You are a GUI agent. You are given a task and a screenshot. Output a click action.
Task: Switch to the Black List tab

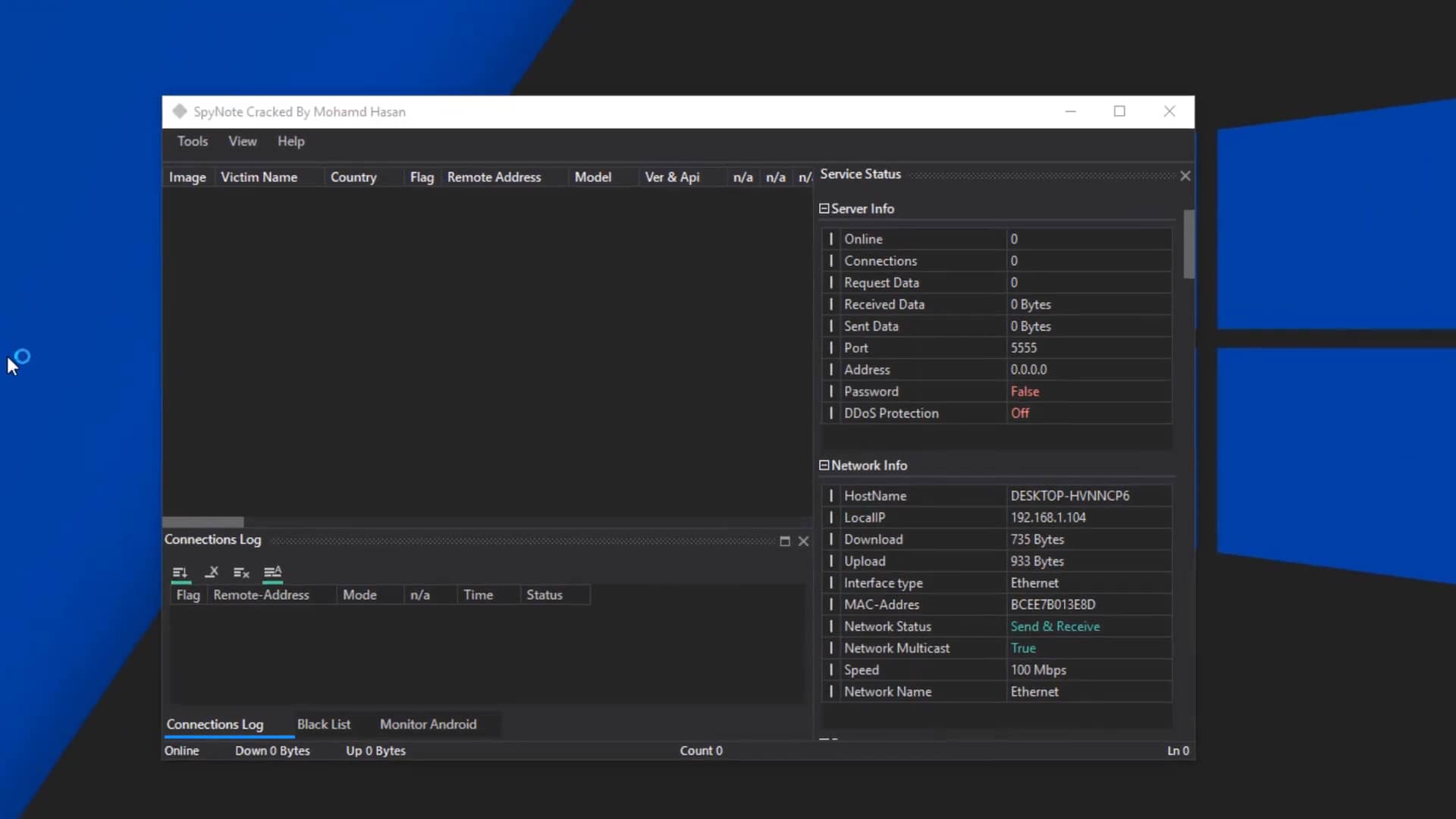(324, 724)
